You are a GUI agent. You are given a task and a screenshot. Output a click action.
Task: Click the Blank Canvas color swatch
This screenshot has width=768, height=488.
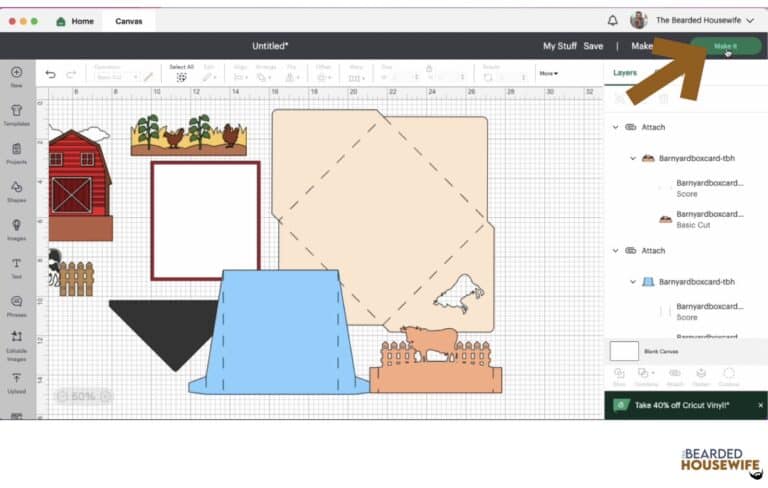point(624,351)
